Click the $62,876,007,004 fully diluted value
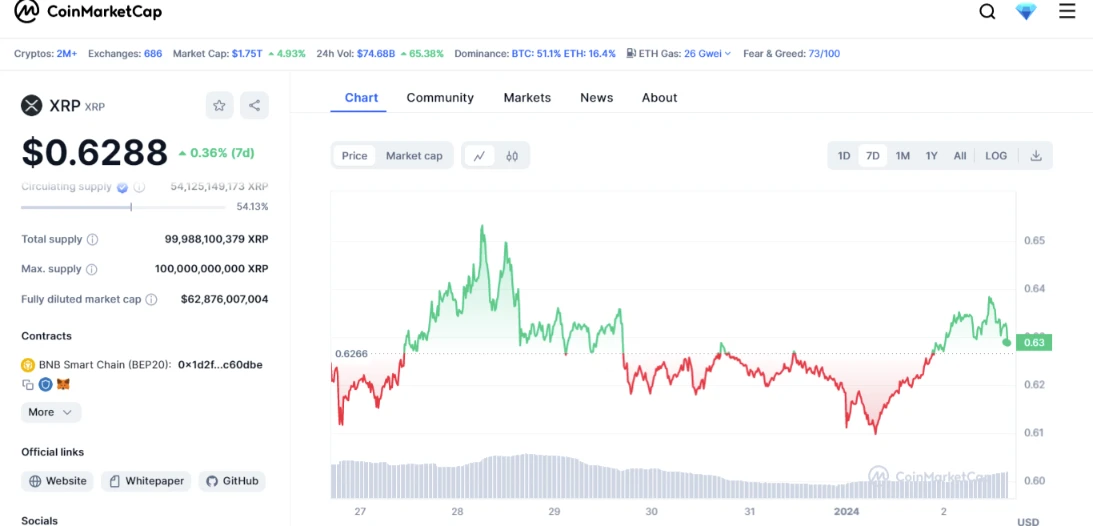The height and width of the screenshot is (526, 1093). click(x=224, y=300)
